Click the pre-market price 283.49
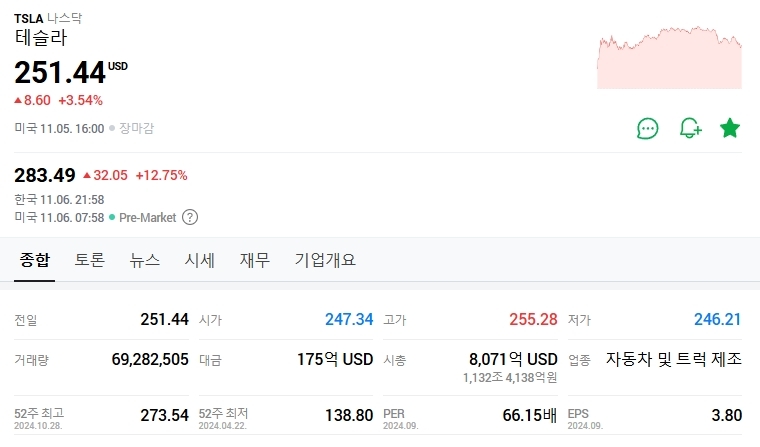Image resolution: width=760 pixels, height=447 pixels. tap(45, 175)
